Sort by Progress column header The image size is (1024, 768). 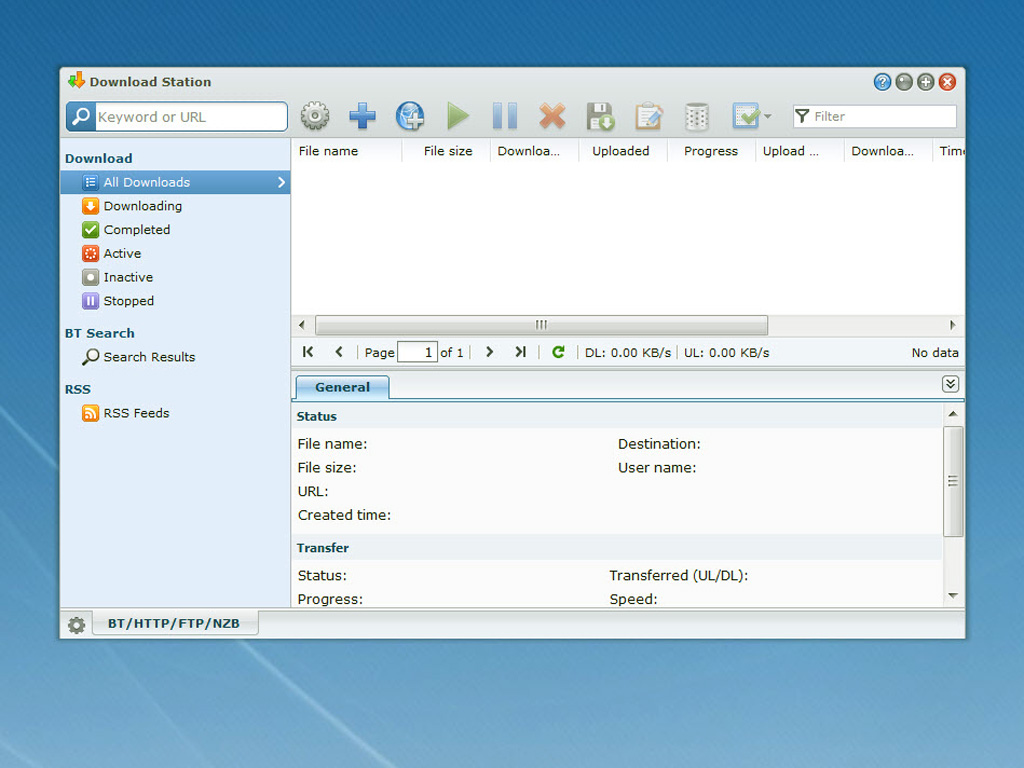[711, 151]
